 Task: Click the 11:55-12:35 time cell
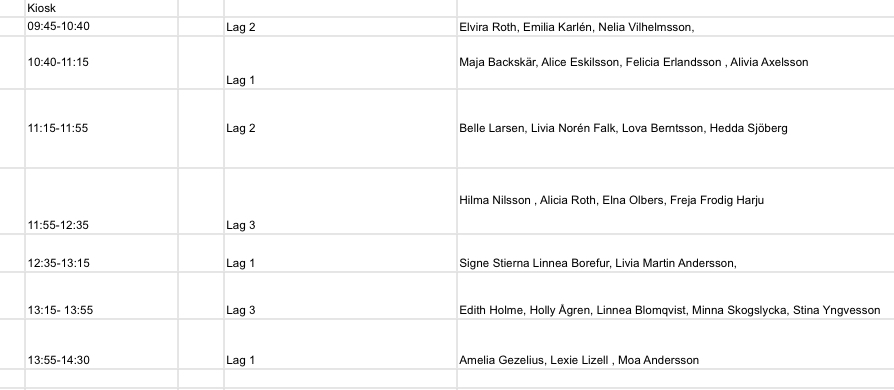(101, 201)
